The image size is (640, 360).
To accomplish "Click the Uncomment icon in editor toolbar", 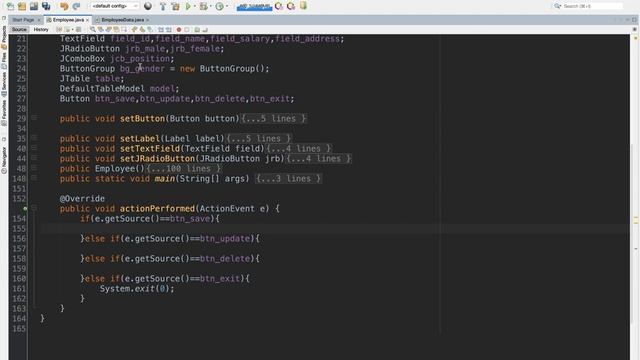I will click(x=205, y=29).
